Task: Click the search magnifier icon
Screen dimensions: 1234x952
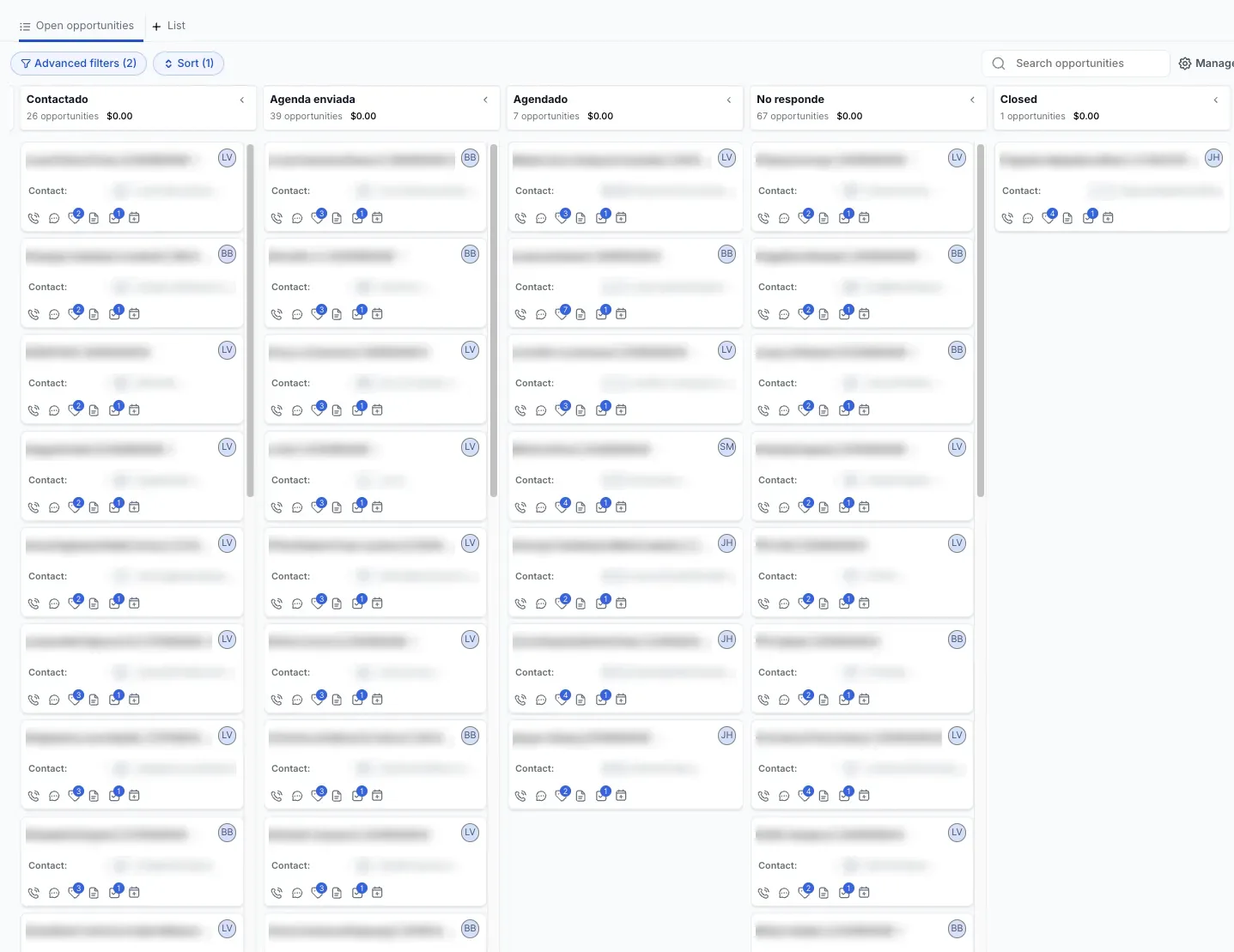Action: (x=999, y=64)
